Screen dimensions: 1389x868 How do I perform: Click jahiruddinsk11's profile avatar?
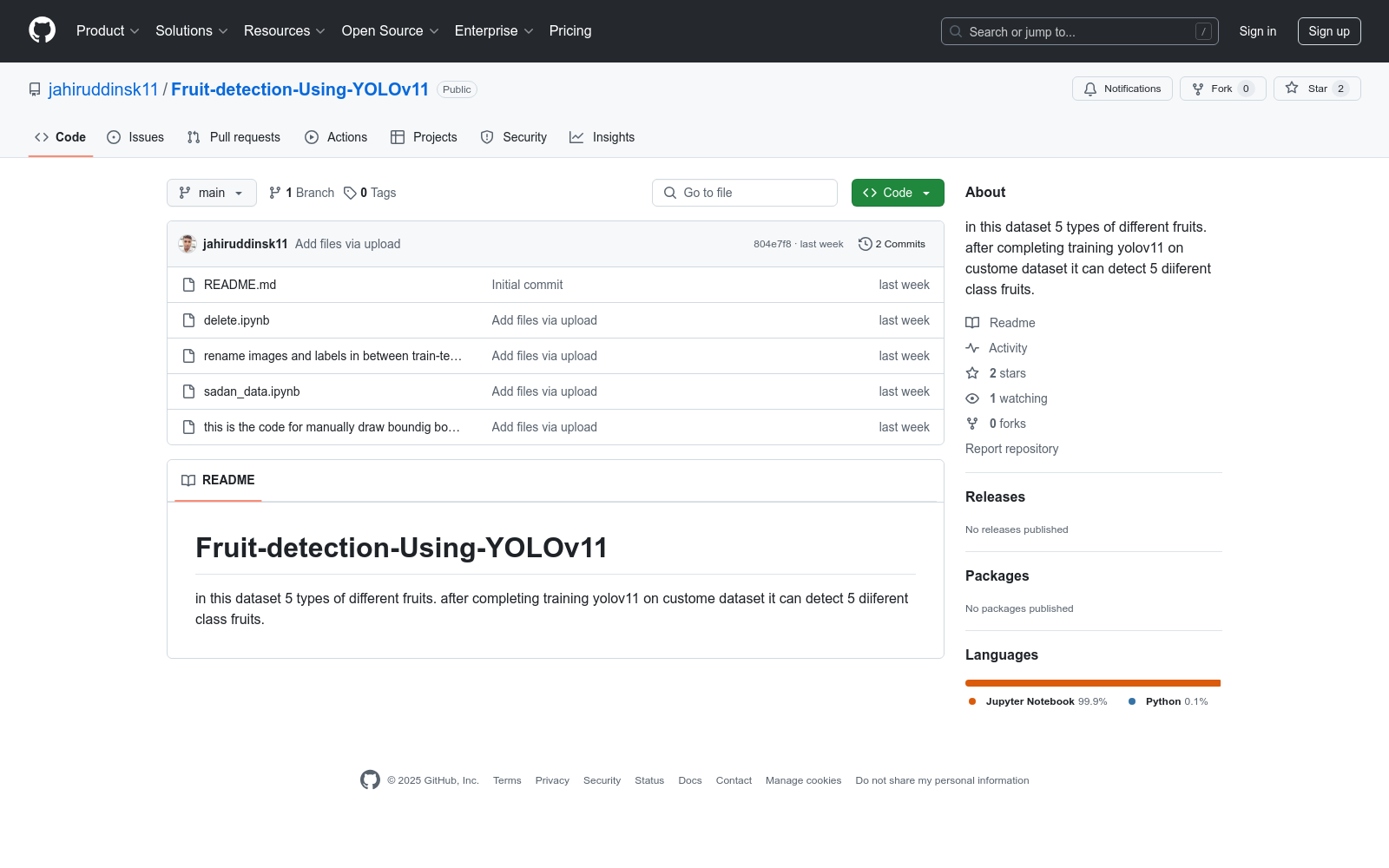click(187, 244)
